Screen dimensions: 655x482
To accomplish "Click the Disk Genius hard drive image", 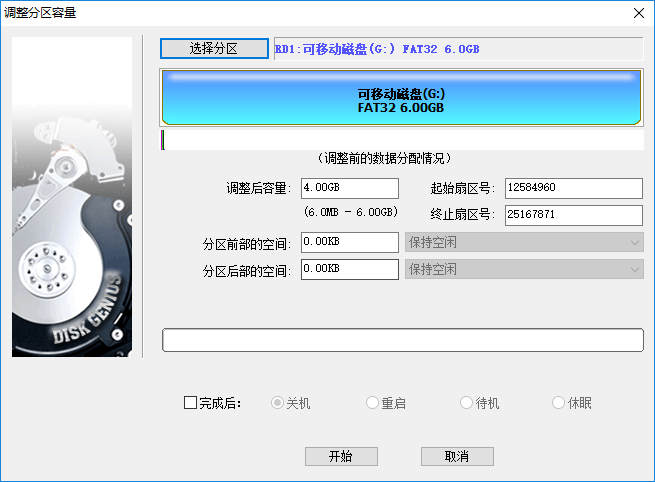I will click(x=72, y=197).
